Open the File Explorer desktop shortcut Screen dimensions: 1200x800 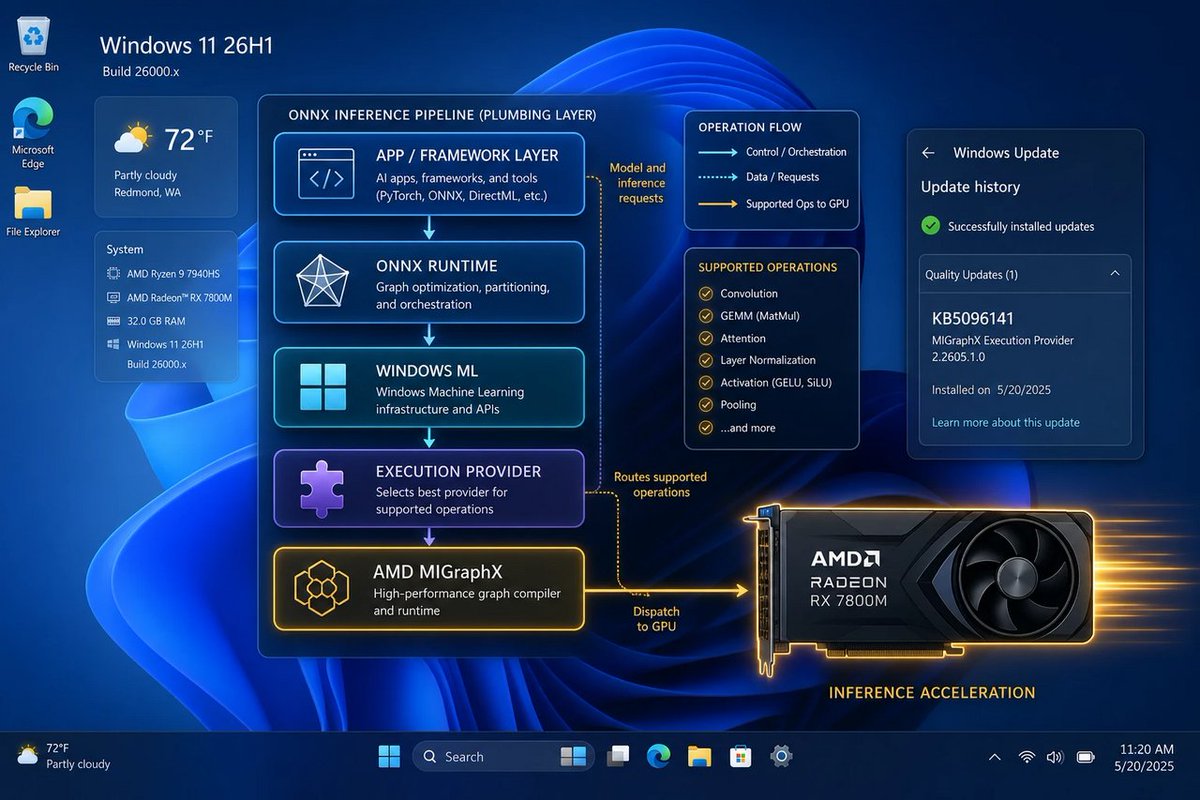33,211
